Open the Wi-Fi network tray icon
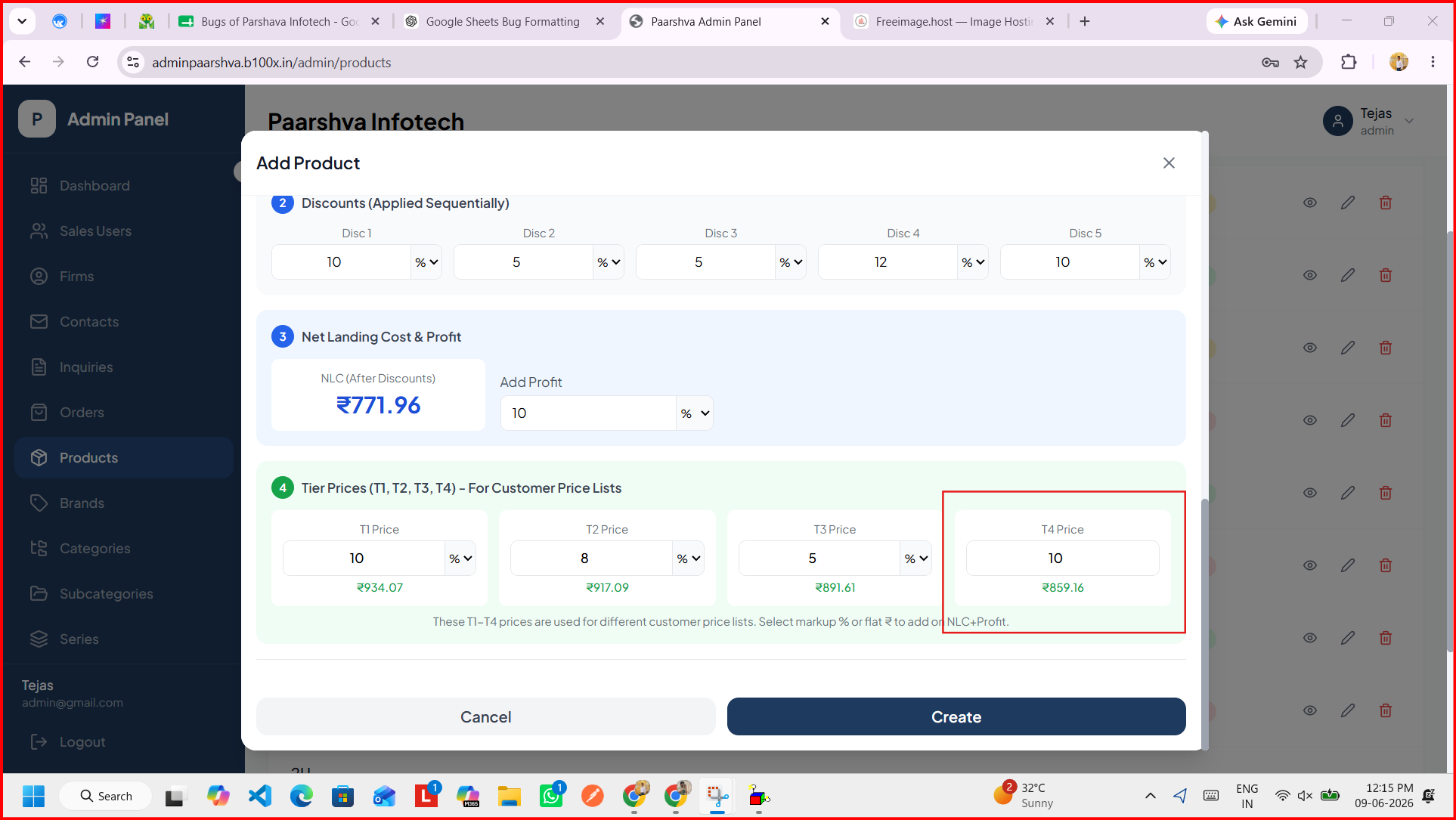 coord(1283,796)
